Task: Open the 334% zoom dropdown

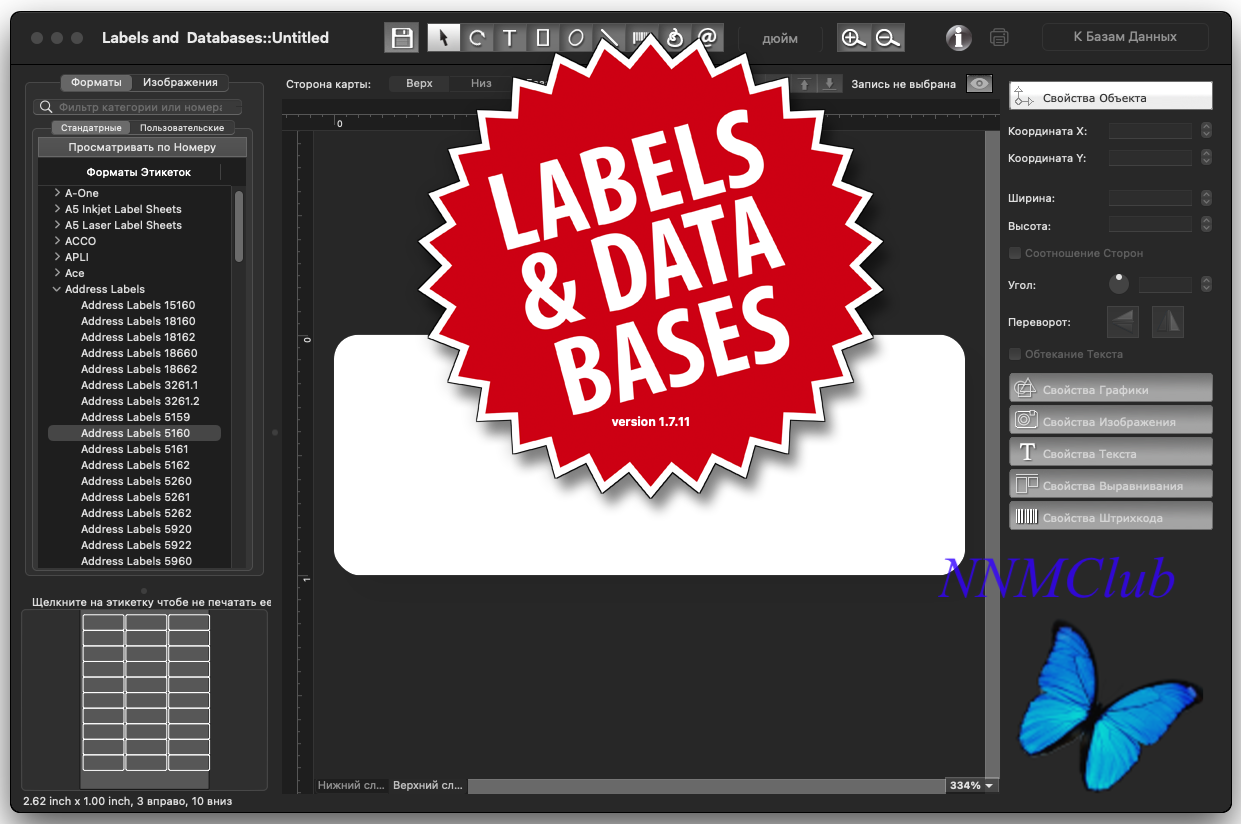Action: (972, 786)
